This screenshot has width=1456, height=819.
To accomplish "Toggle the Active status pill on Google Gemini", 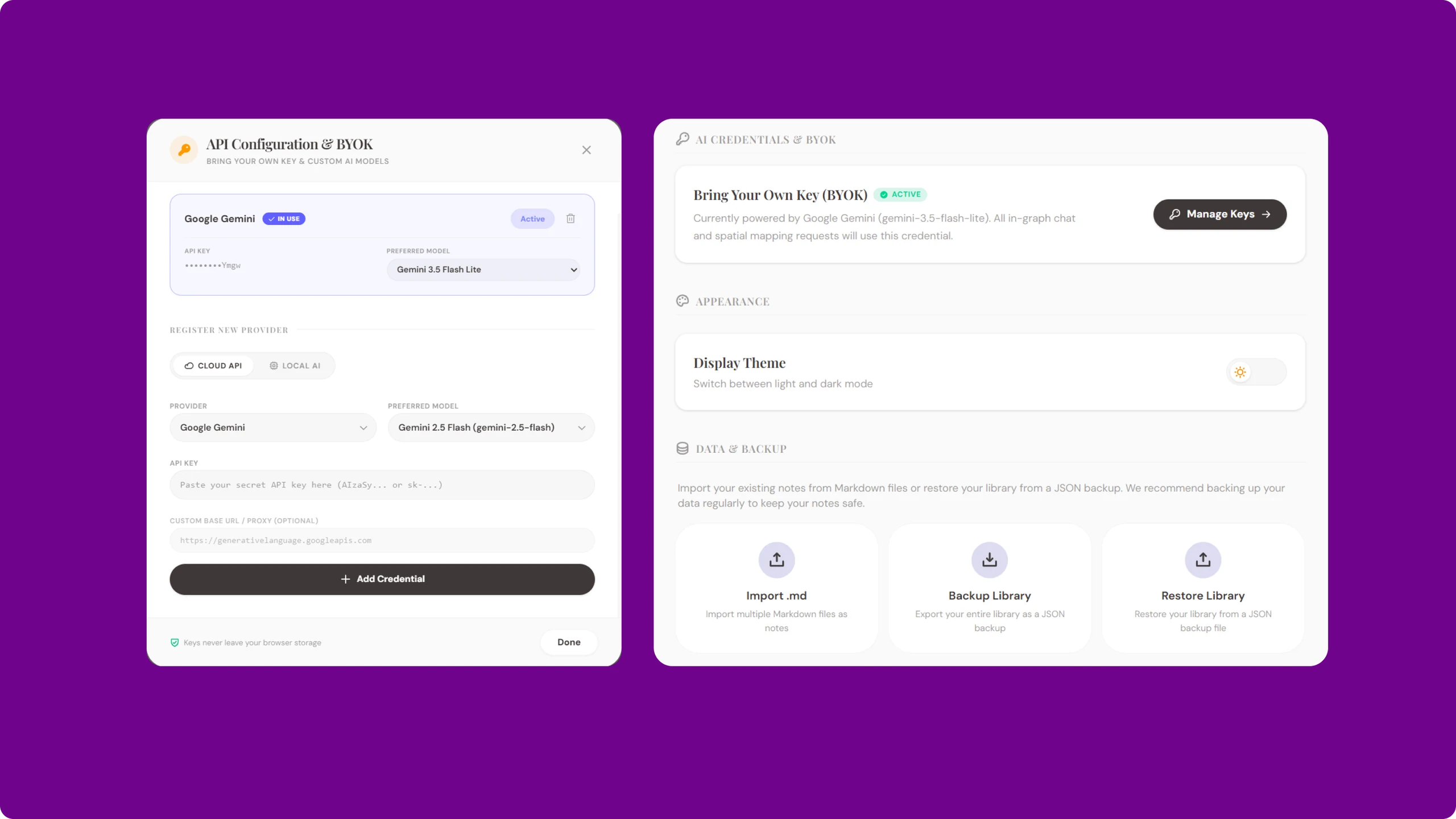I will click(532, 219).
